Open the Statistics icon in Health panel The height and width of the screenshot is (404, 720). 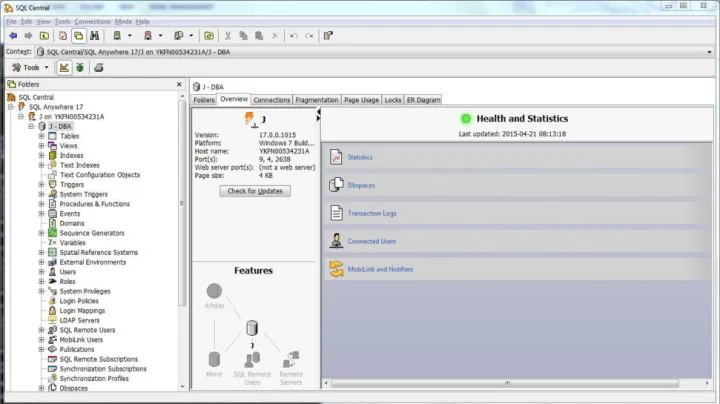(337, 157)
